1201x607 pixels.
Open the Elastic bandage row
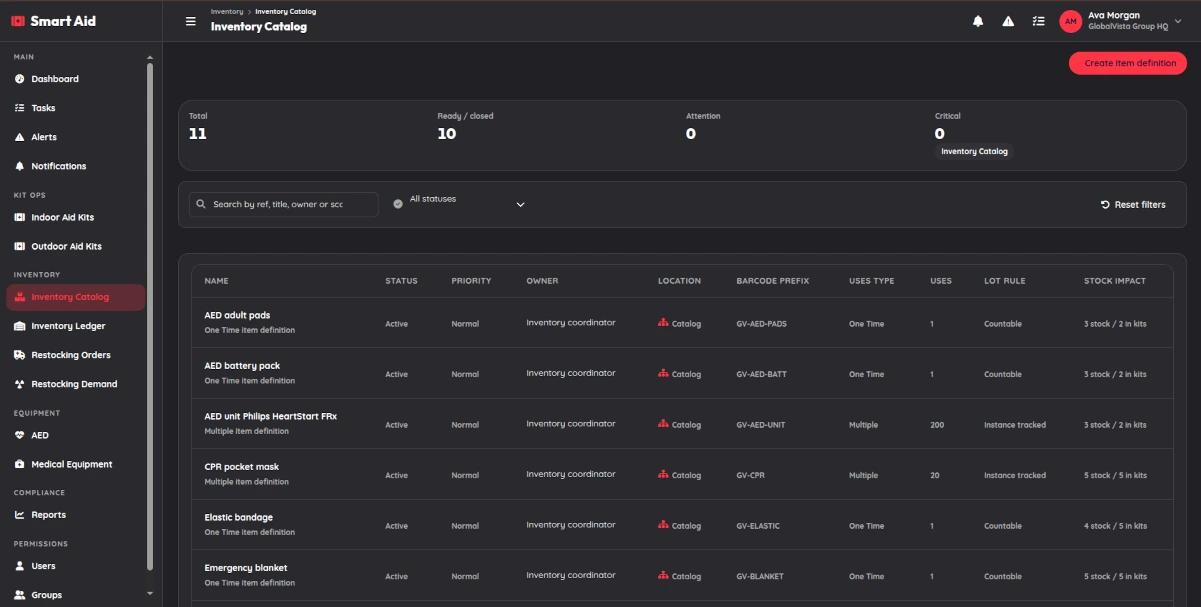(682, 525)
